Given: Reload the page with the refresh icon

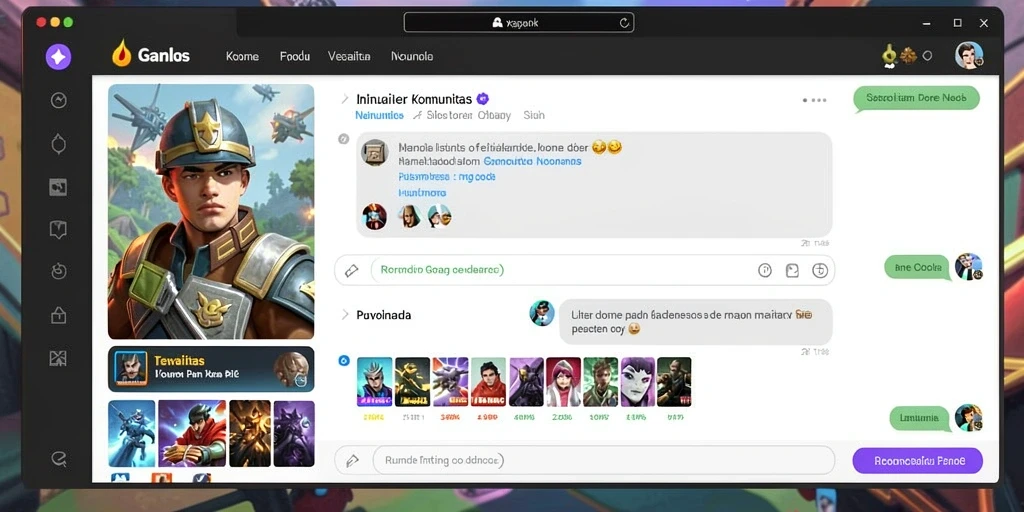Looking at the screenshot, I should tap(624, 23).
